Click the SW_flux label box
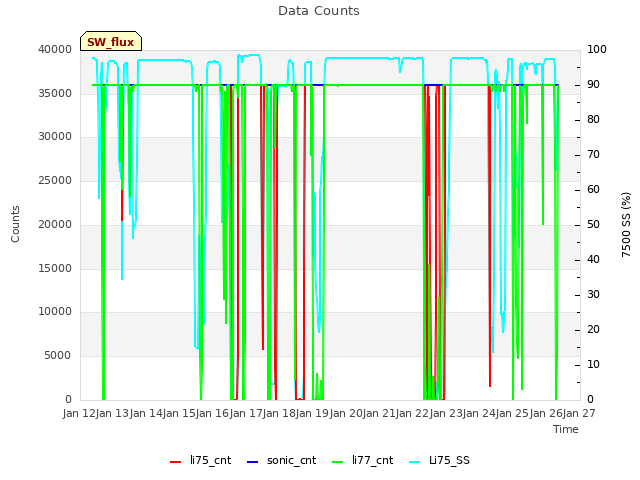Viewport: 640px width, 480px height. click(111, 42)
